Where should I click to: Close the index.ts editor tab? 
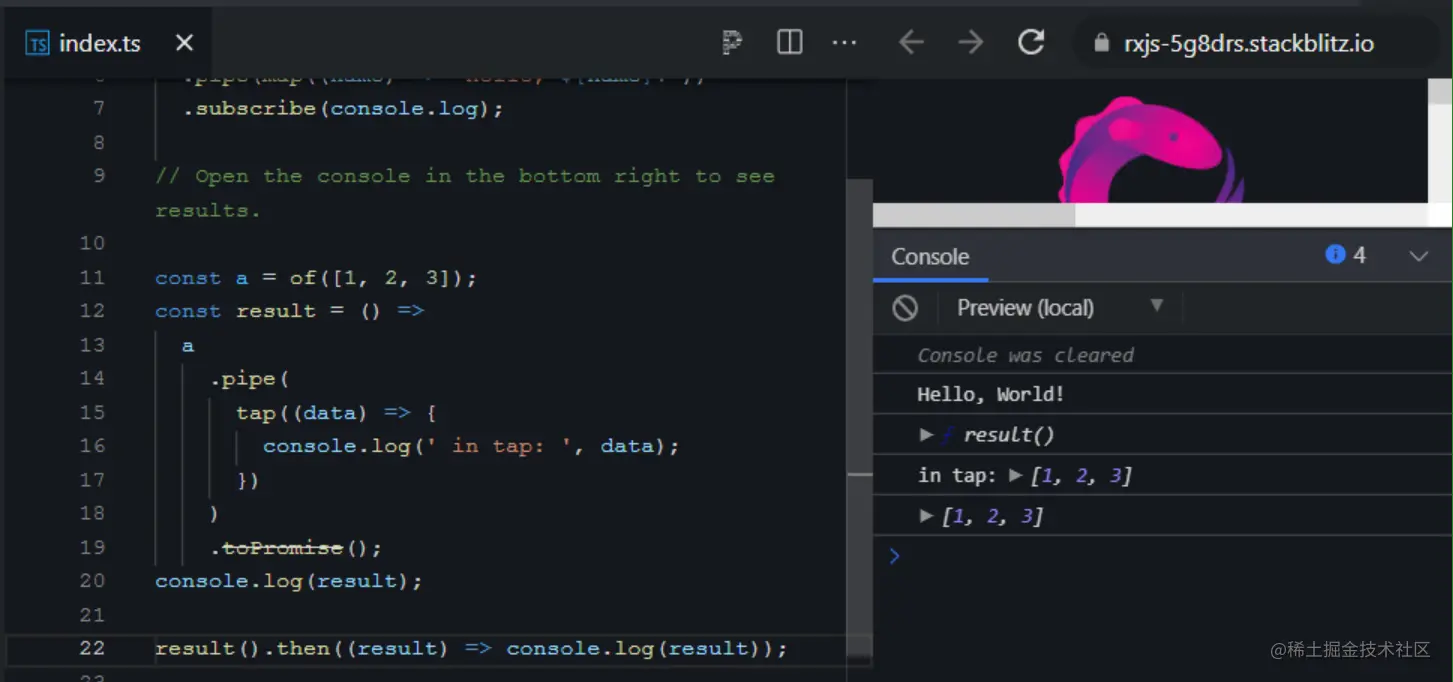click(184, 43)
